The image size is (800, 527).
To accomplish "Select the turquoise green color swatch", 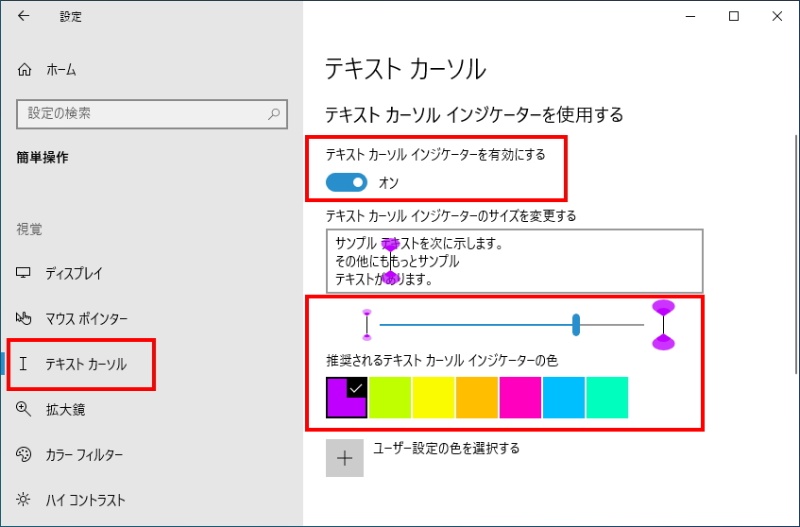I will point(607,397).
